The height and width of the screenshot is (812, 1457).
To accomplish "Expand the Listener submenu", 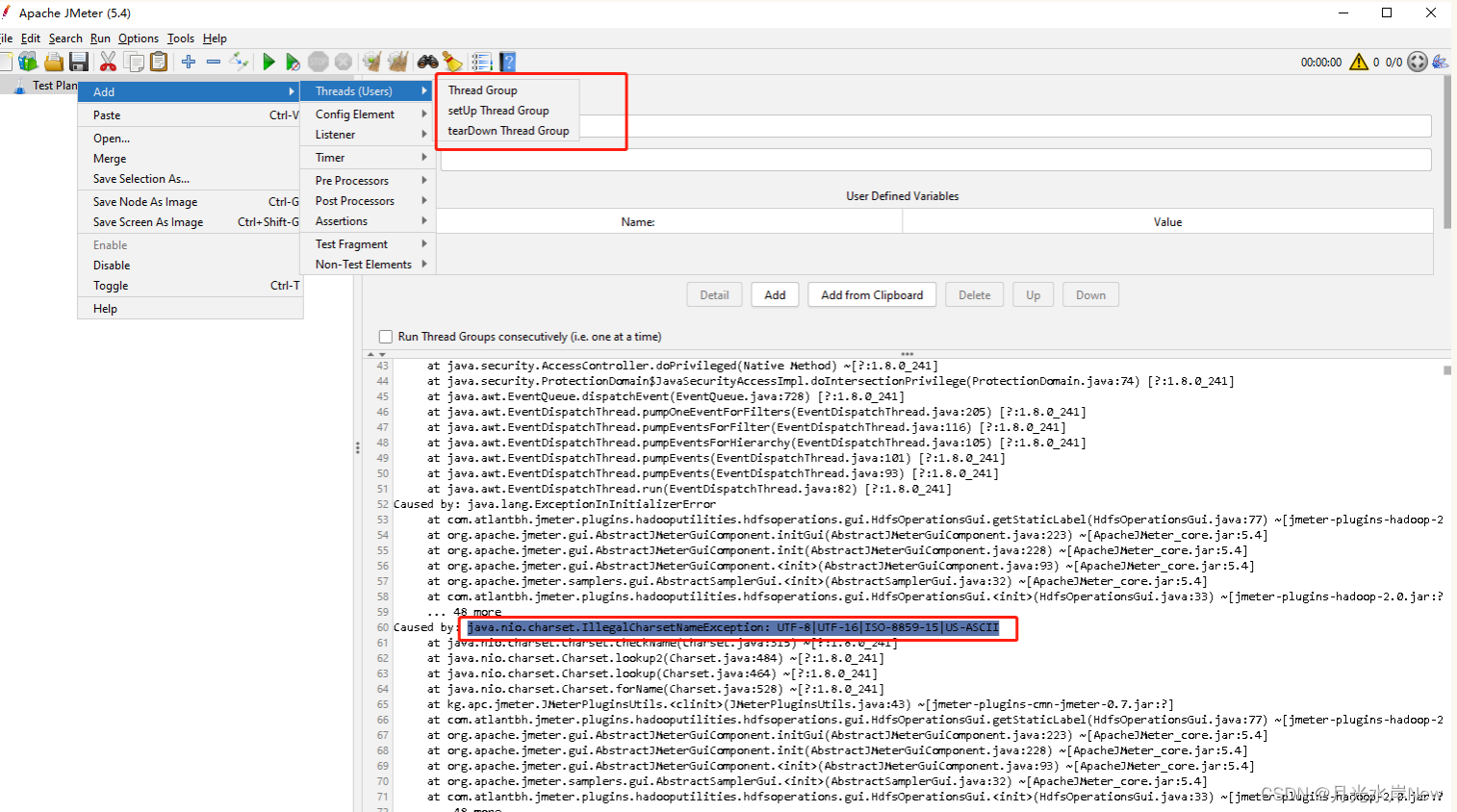I will [x=368, y=135].
